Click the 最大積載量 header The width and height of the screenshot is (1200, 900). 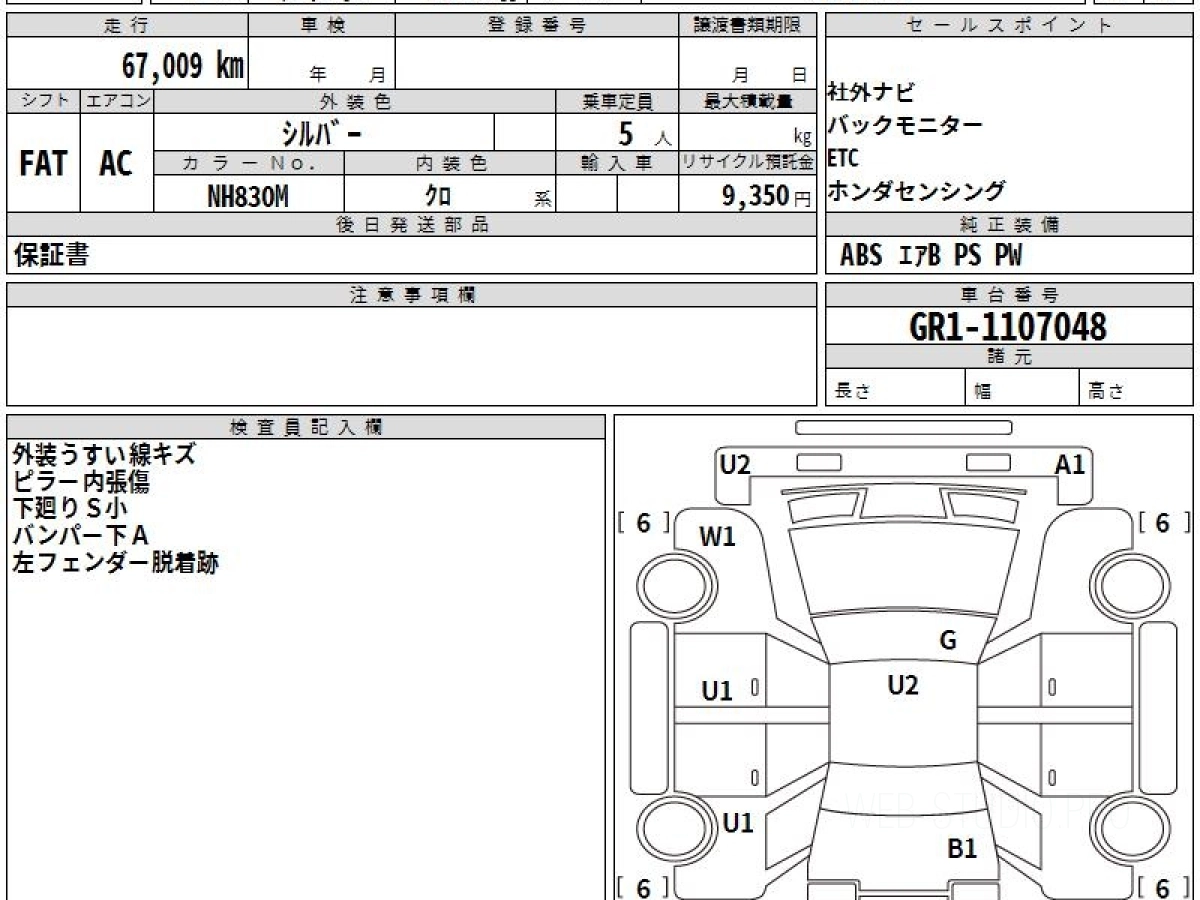tap(747, 101)
